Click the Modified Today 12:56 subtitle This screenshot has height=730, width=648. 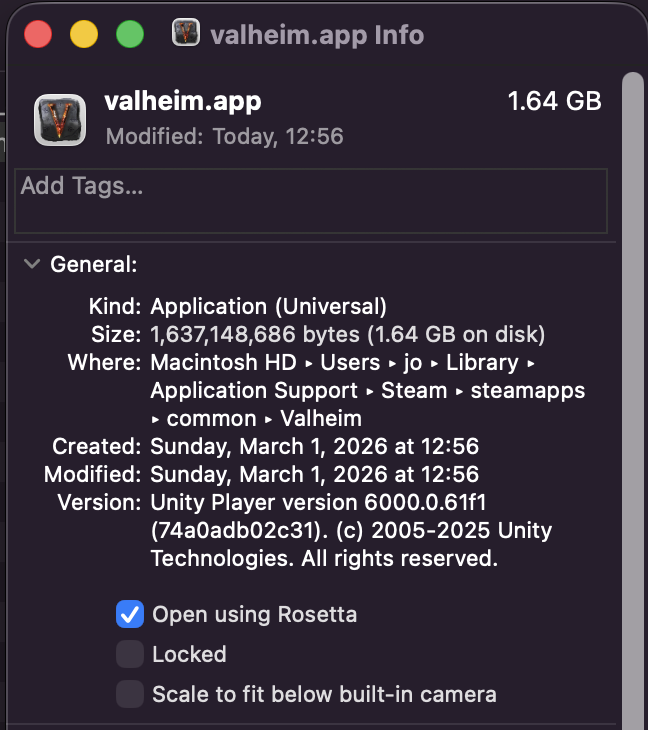click(224, 136)
